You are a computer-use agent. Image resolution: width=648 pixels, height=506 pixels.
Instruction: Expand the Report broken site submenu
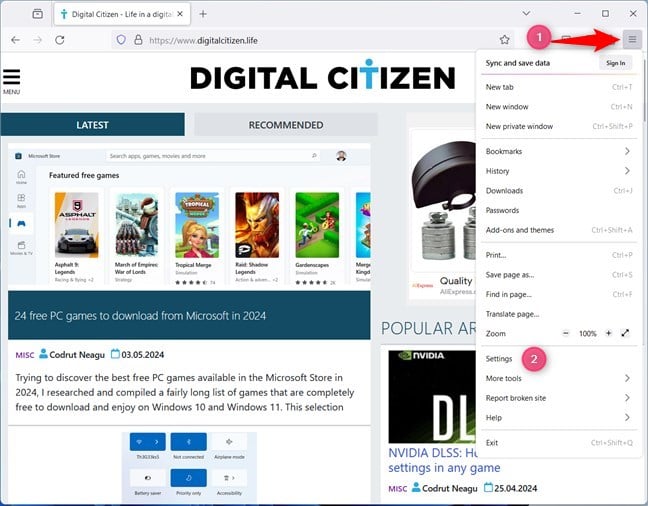tap(559, 398)
